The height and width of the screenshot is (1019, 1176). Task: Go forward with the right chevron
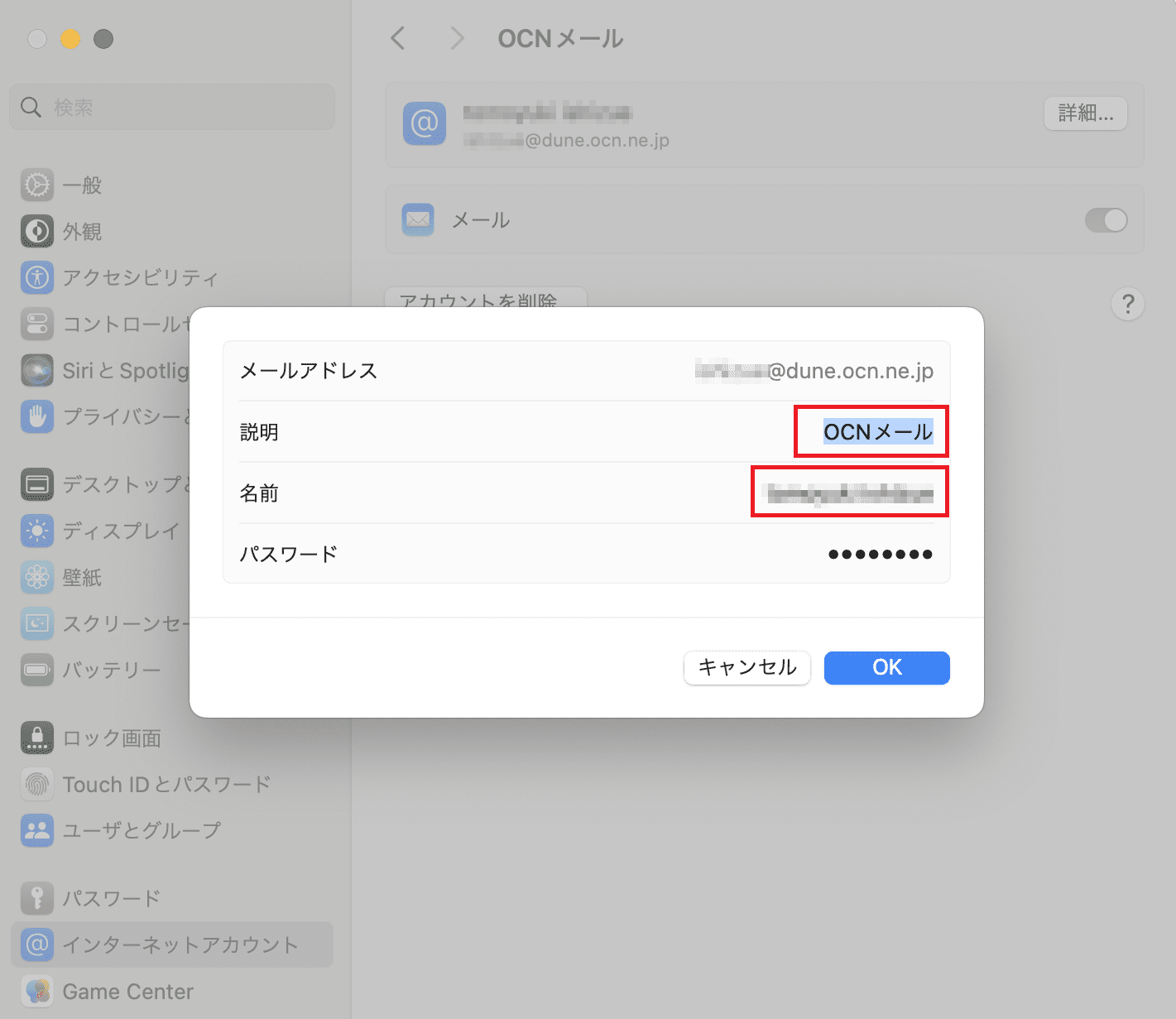(x=457, y=38)
